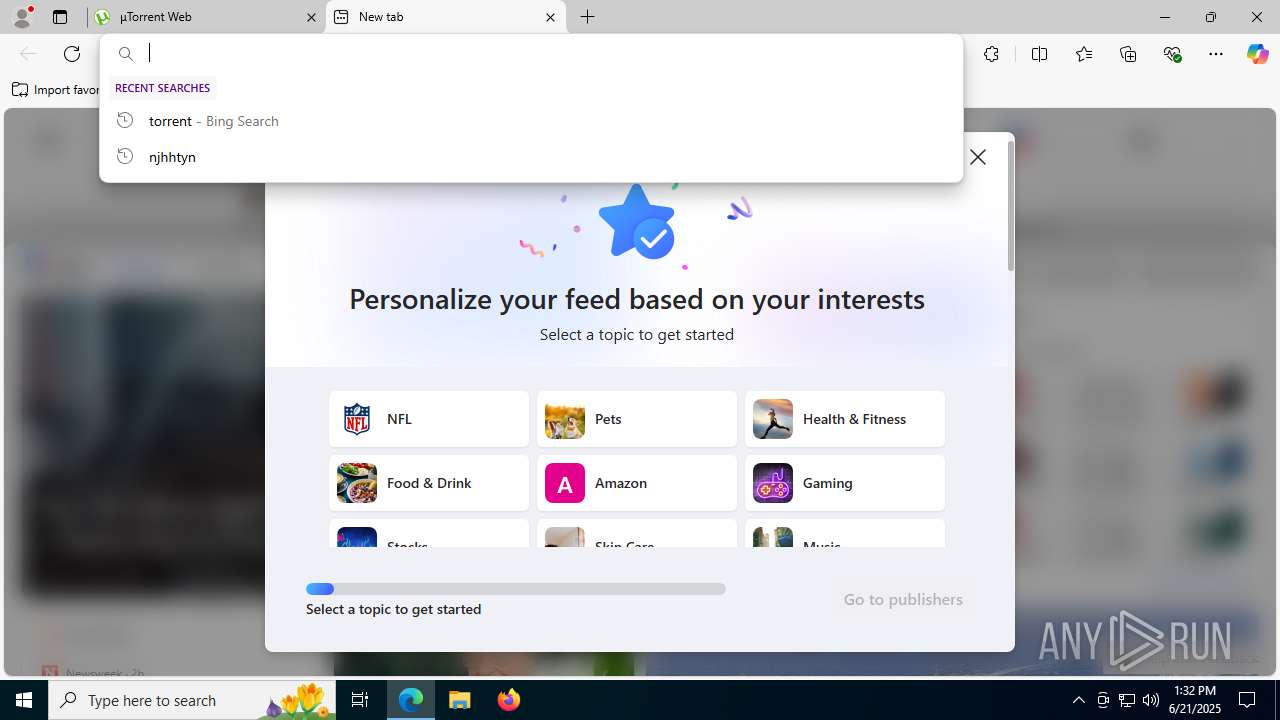Open a new tab with plus button

click(588, 17)
